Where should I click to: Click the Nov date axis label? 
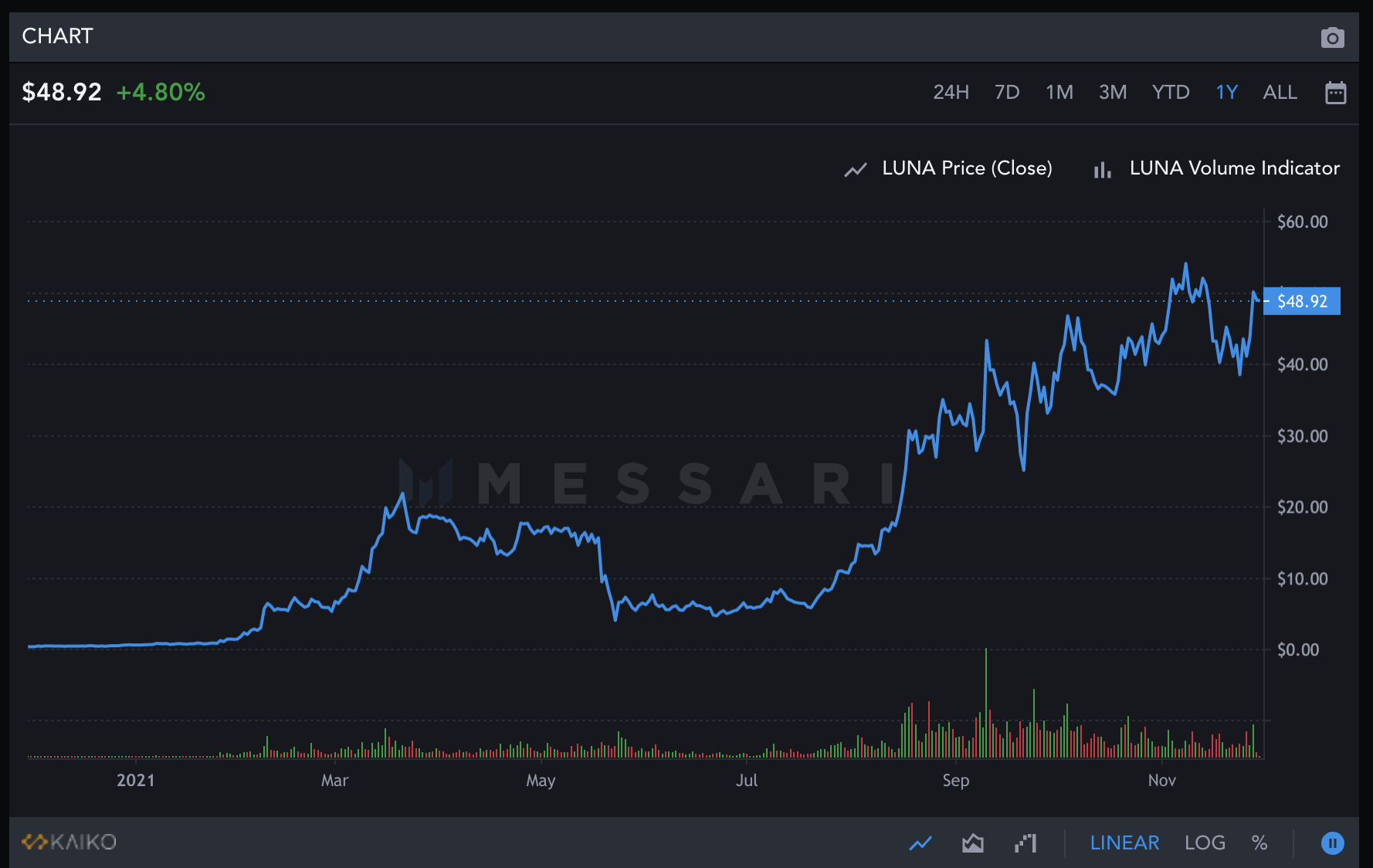point(1161,781)
